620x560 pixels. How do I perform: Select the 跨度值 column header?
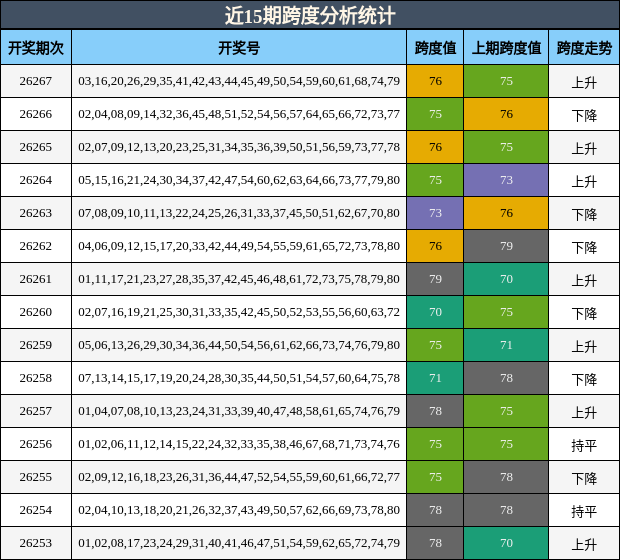tap(435, 48)
